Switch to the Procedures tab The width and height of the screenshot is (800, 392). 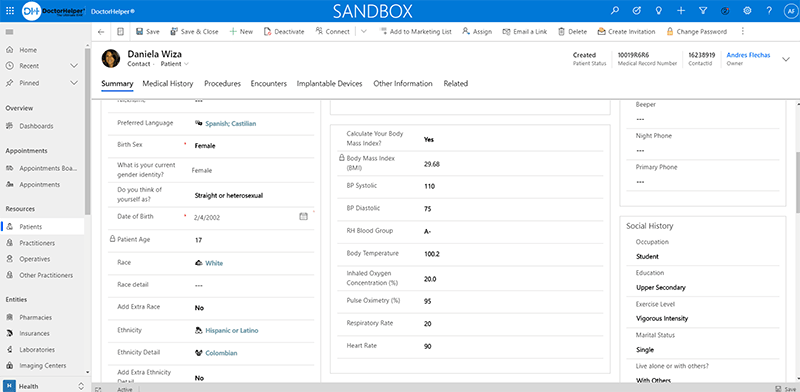tap(222, 84)
